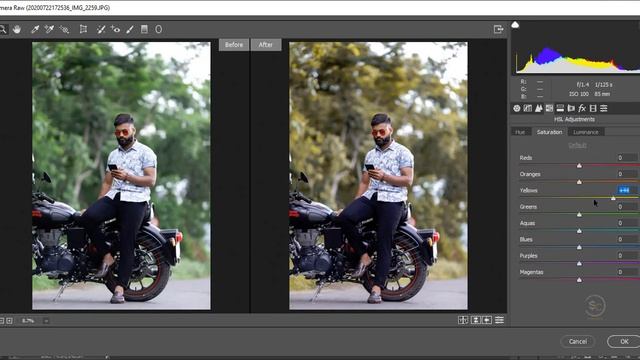640x360 pixels.
Task: Open the Split Toning panel icon
Action: (x=560, y=108)
